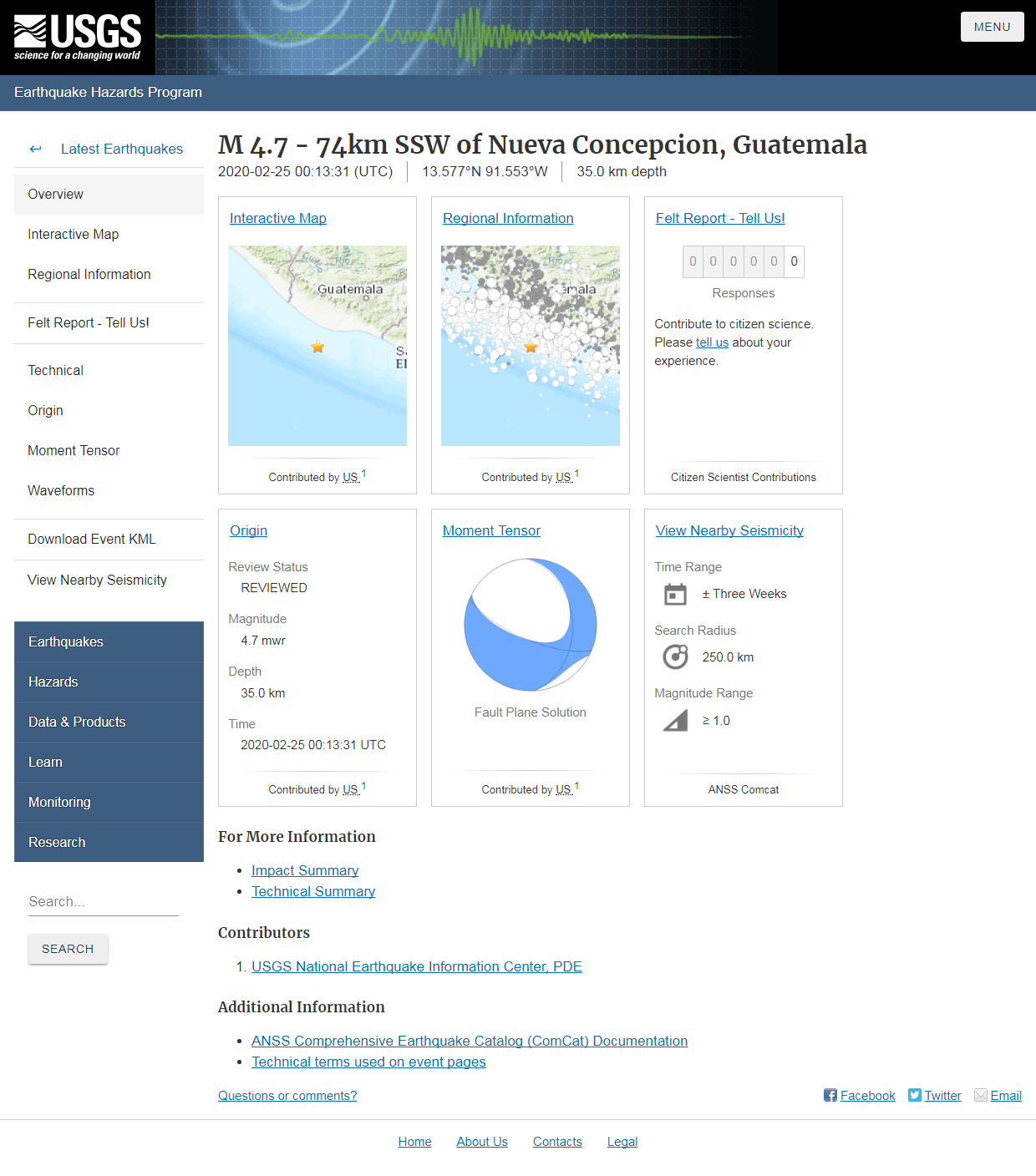This screenshot has height=1176, width=1036.
Task: Open the MENU button at top right
Action: click(x=992, y=27)
